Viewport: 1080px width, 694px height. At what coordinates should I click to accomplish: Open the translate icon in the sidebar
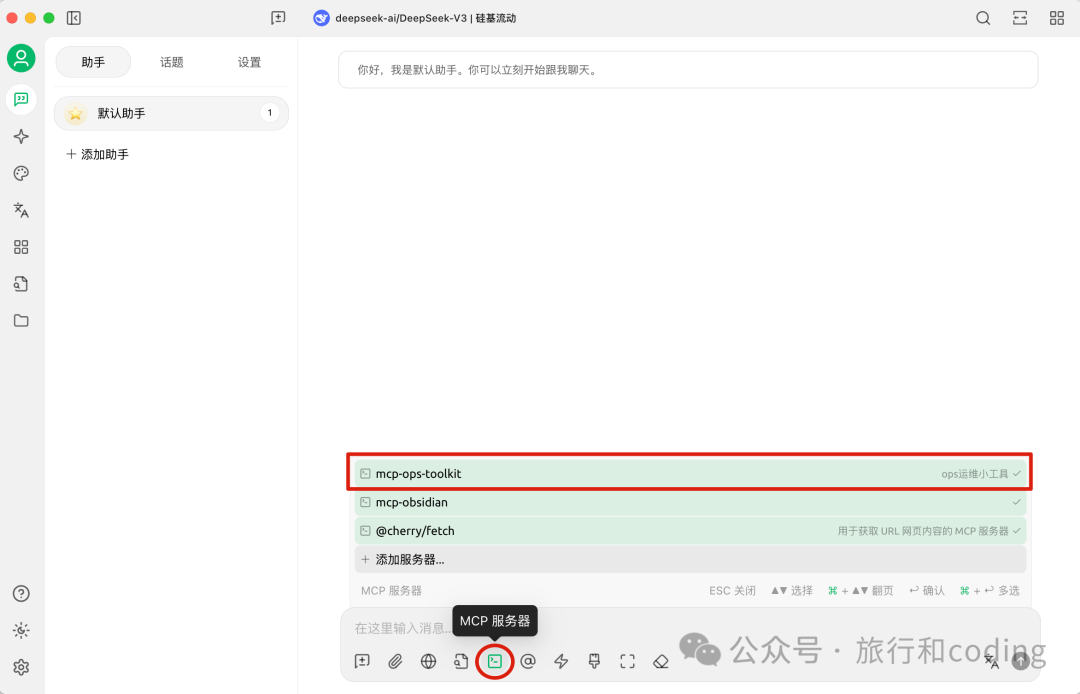click(21, 210)
